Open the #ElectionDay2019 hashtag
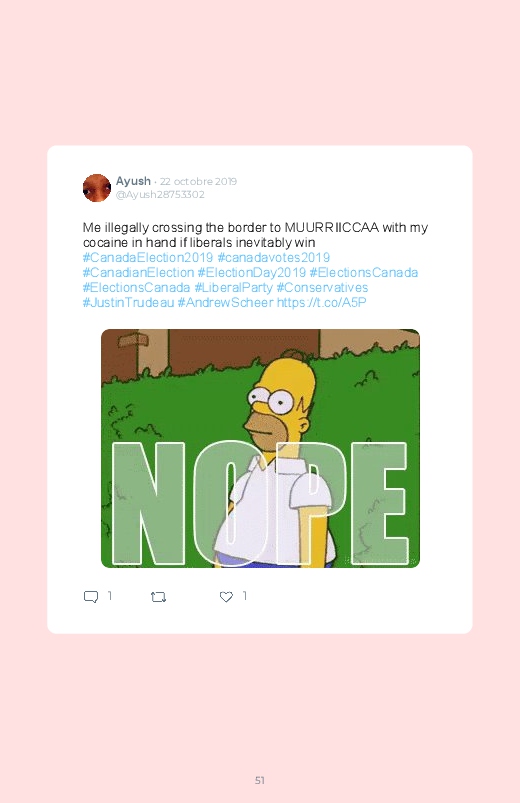This screenshot has width=520, height=803. pyautogui.click(x=252, y=272)
